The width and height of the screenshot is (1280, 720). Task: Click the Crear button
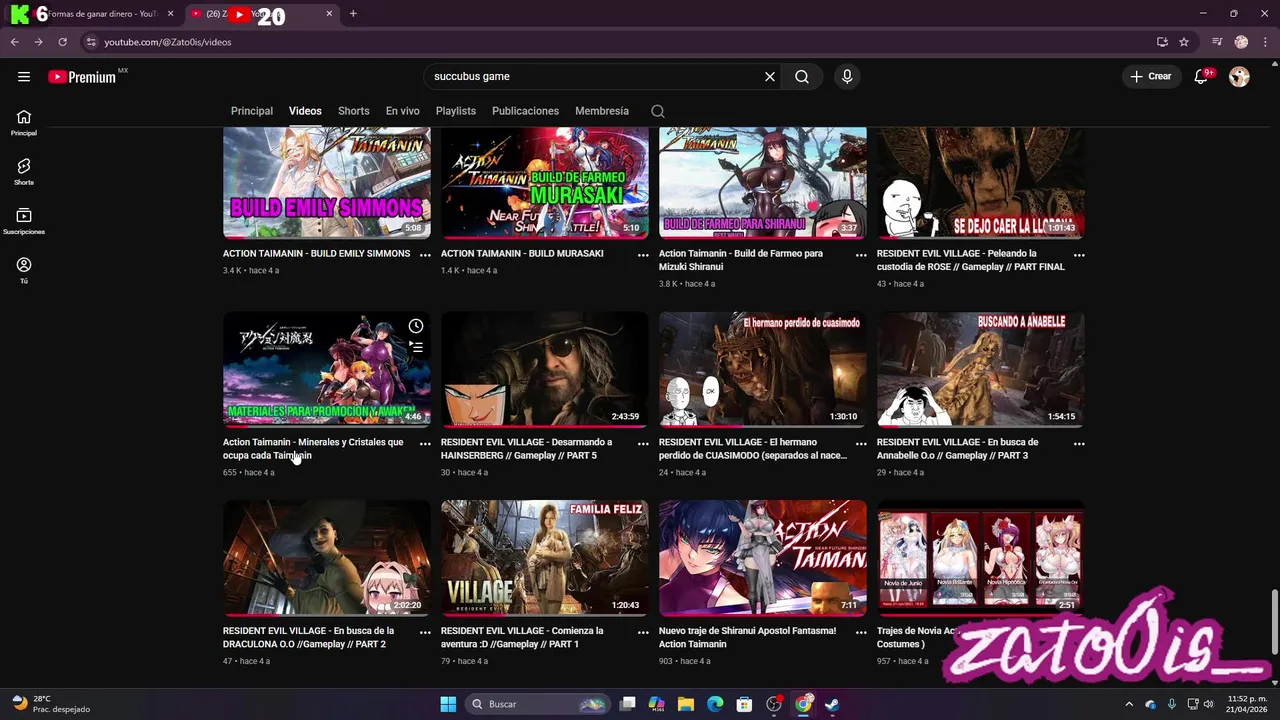click(1152, 77)
